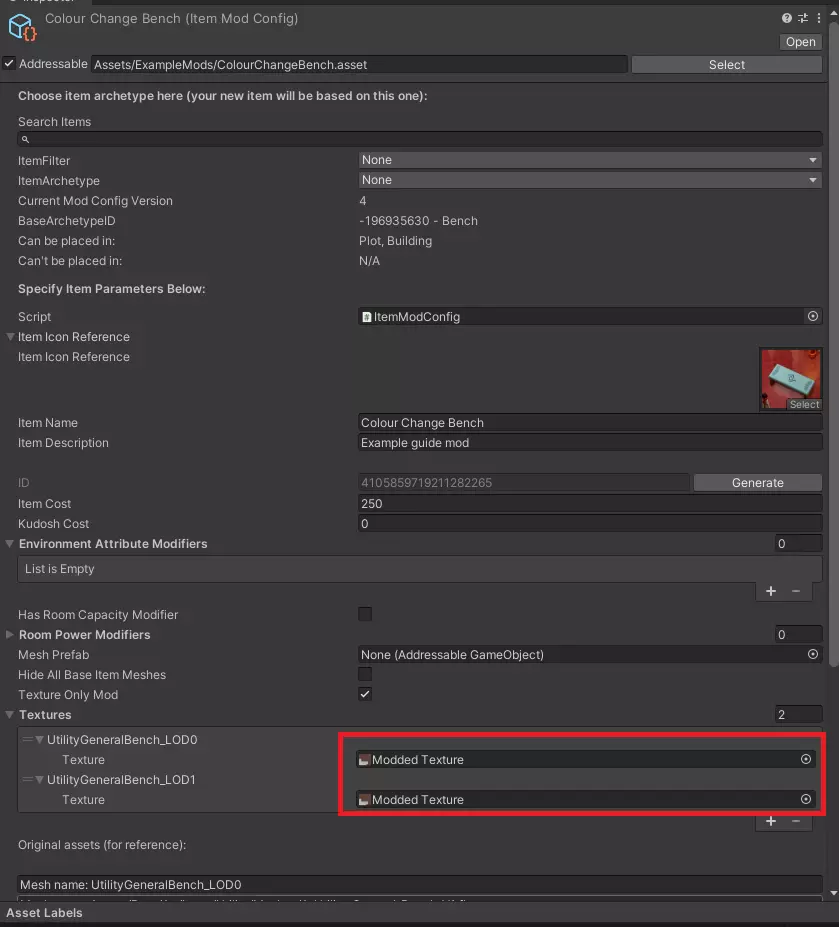Select the item icon thumbnail
This screenshot has width=839, height=927.
click(790, 378)
